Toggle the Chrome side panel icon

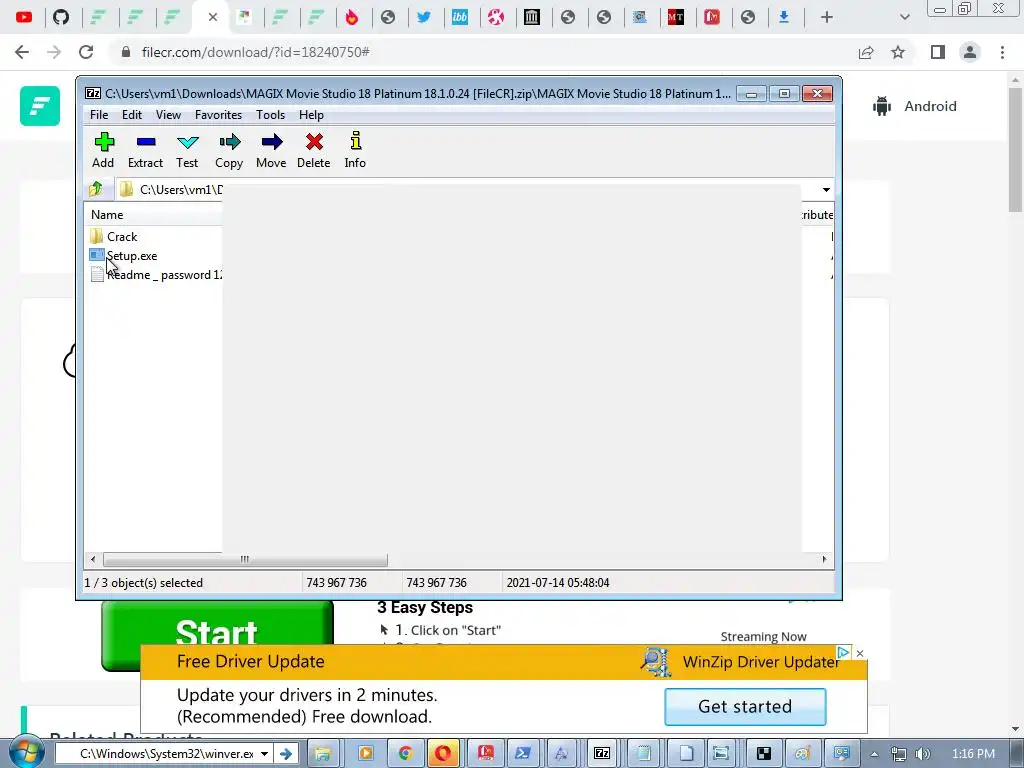click(938, 52)
